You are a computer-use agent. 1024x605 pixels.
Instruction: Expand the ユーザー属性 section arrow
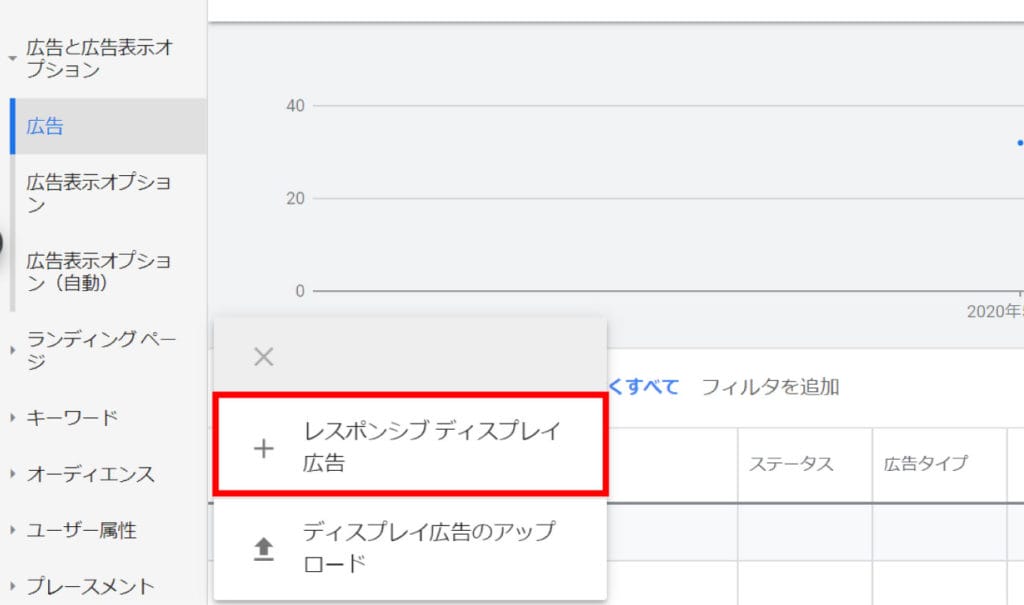tap(11, 531)
